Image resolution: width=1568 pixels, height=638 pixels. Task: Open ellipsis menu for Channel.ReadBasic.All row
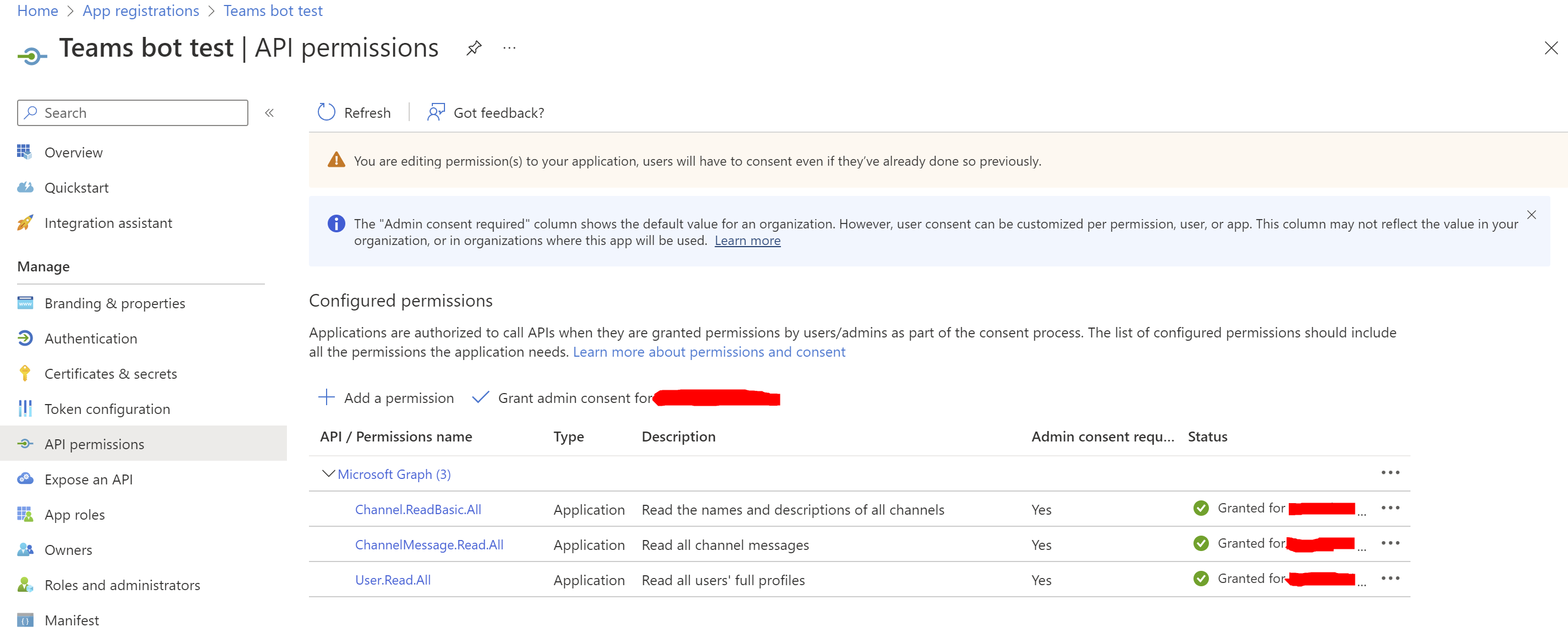pos(1390,508)
